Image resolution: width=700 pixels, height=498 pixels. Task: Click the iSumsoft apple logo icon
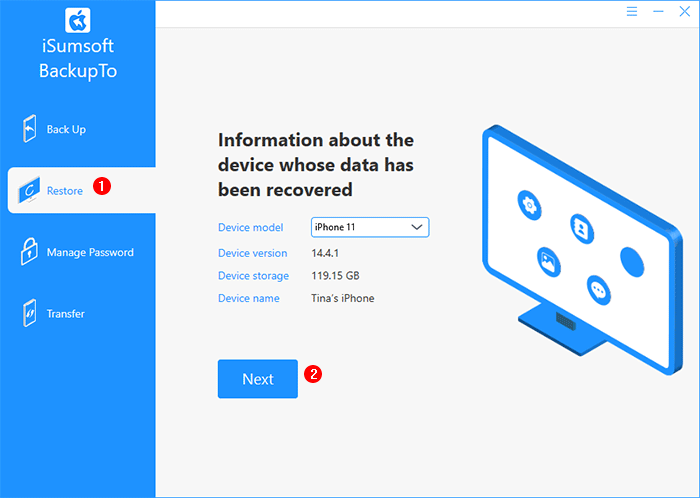78,21
